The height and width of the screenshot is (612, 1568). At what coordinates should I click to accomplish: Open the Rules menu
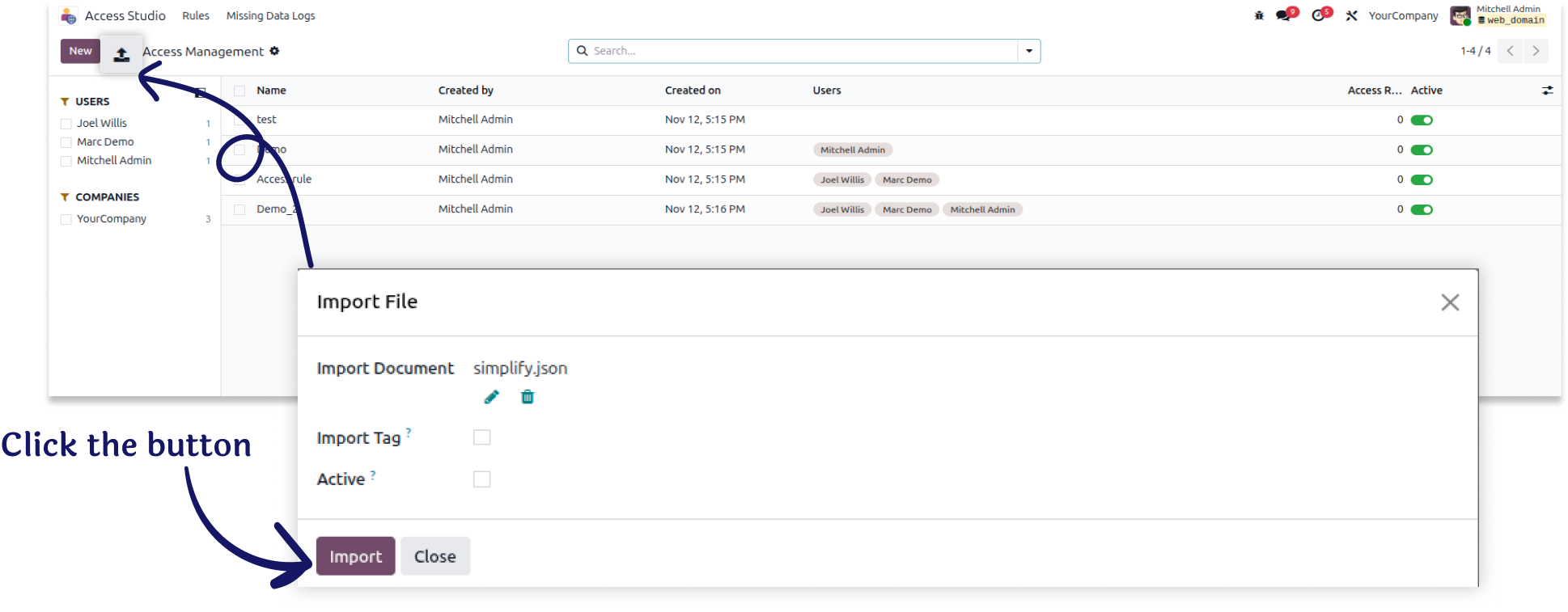(196, 15)
